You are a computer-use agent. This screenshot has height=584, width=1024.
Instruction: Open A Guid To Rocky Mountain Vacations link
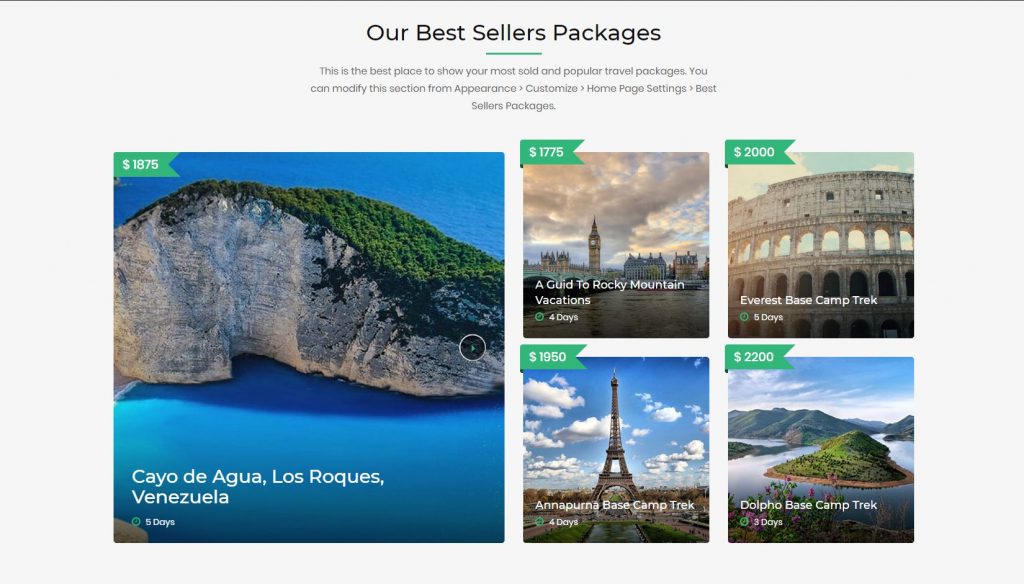coord(609,293)
